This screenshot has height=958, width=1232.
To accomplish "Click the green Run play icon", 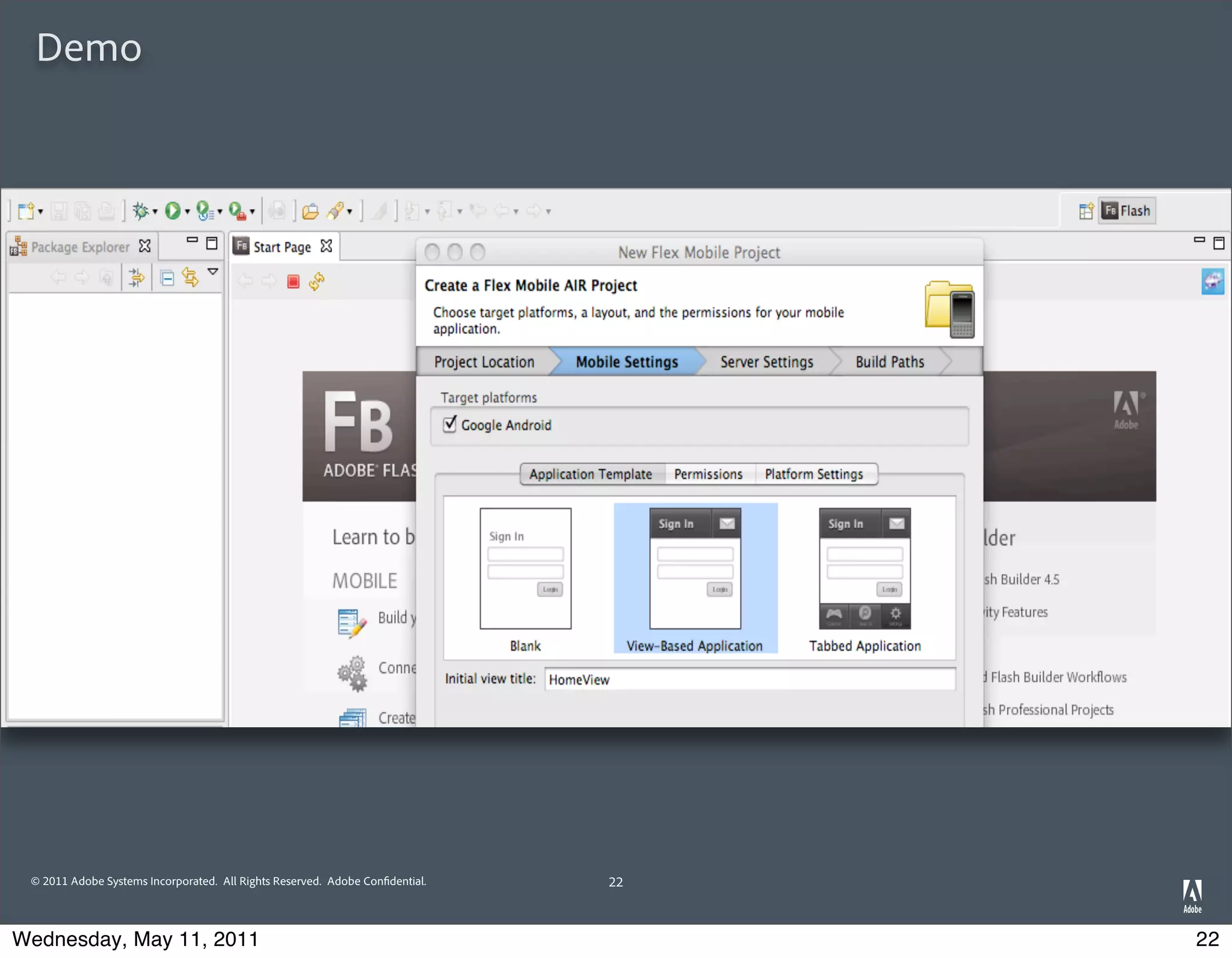I will point(173,210).
